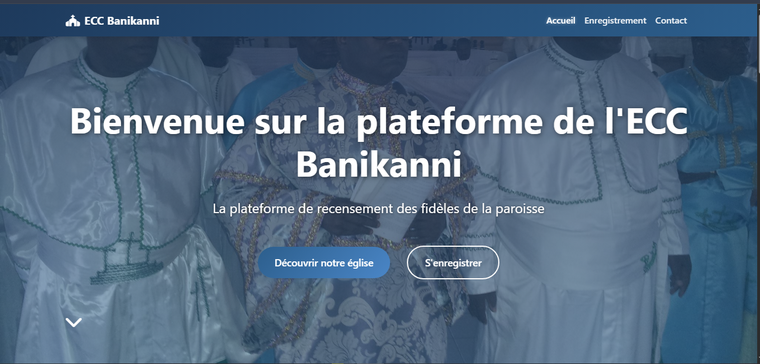The height and width of the screenshot is (364, 760).
Task: Click the dark strip above the navbar
Action: pos(380,2)
